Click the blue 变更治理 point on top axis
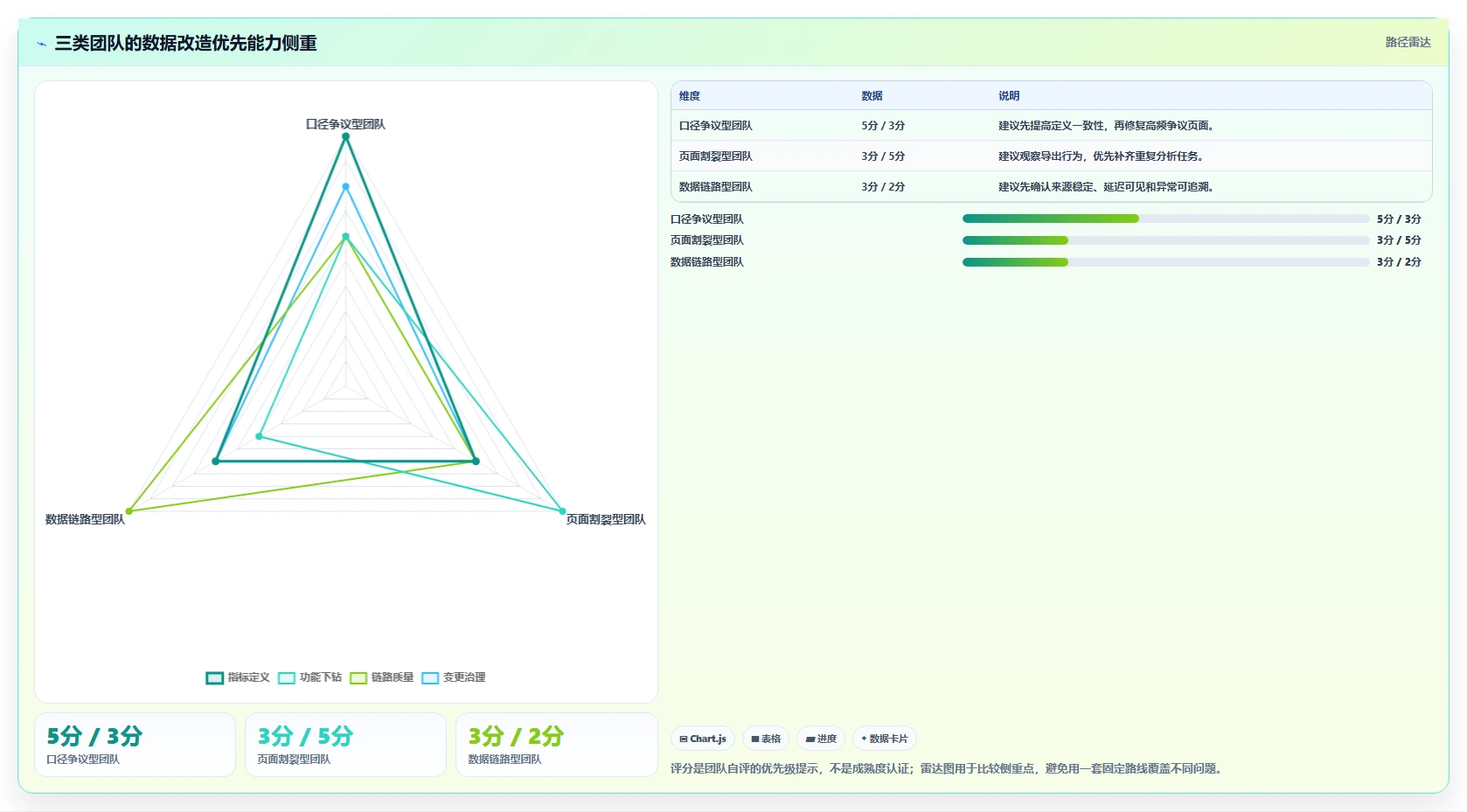 coord(345,186)
